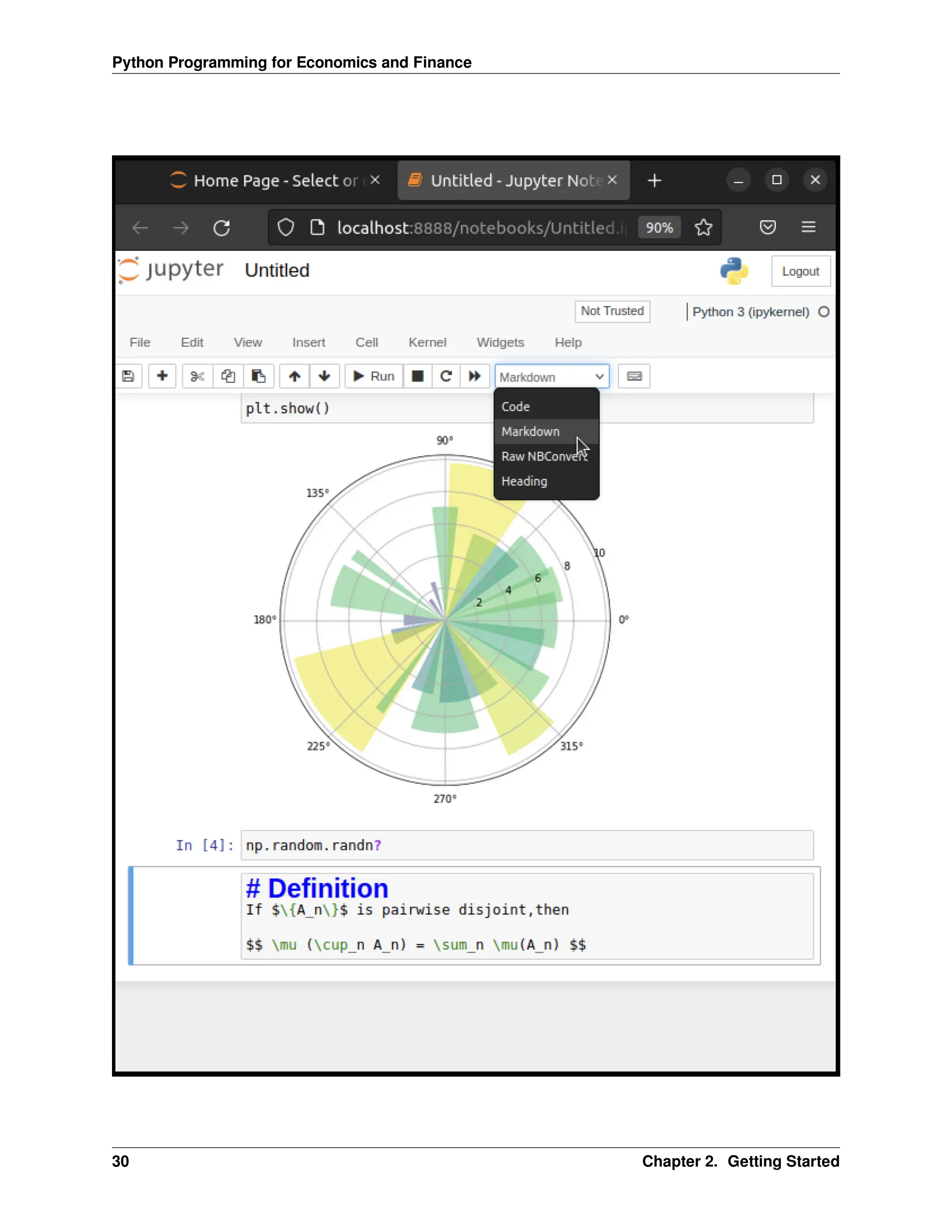This screenshot has width=952, height=1232.
Task: Choose Heading in cell type list
Action: pyautogui.click(x=524, y=481)
